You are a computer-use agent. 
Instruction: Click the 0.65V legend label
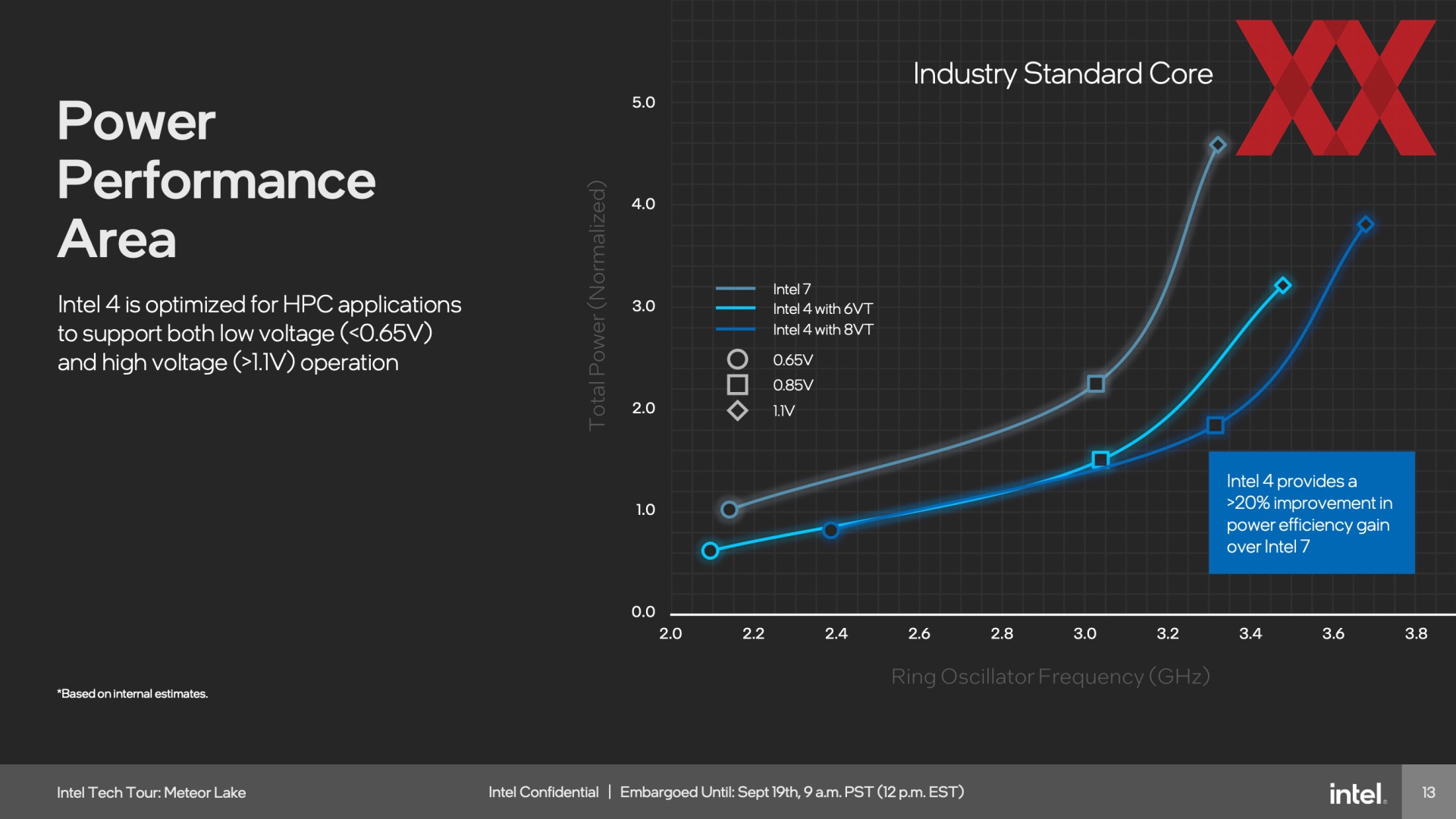click(792, 359)
